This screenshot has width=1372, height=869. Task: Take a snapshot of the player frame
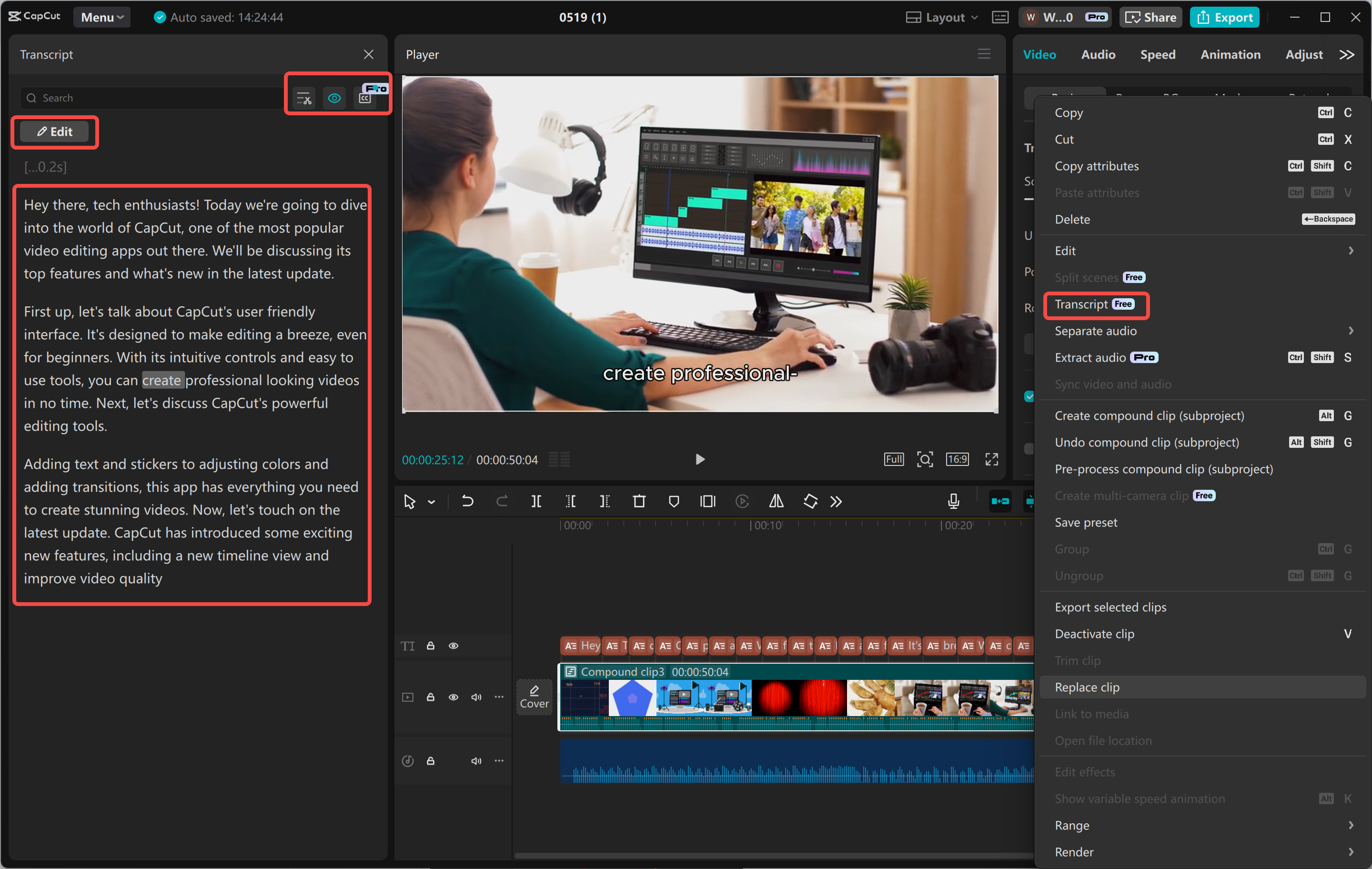click(925, 459)
